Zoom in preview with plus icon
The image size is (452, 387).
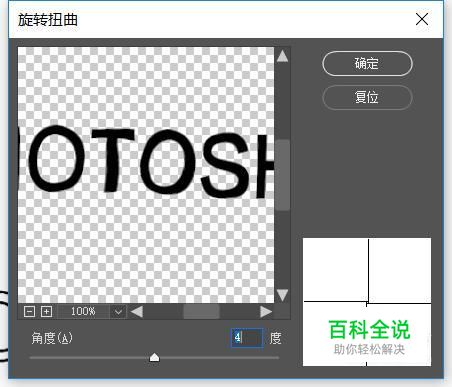click(46, 312)
